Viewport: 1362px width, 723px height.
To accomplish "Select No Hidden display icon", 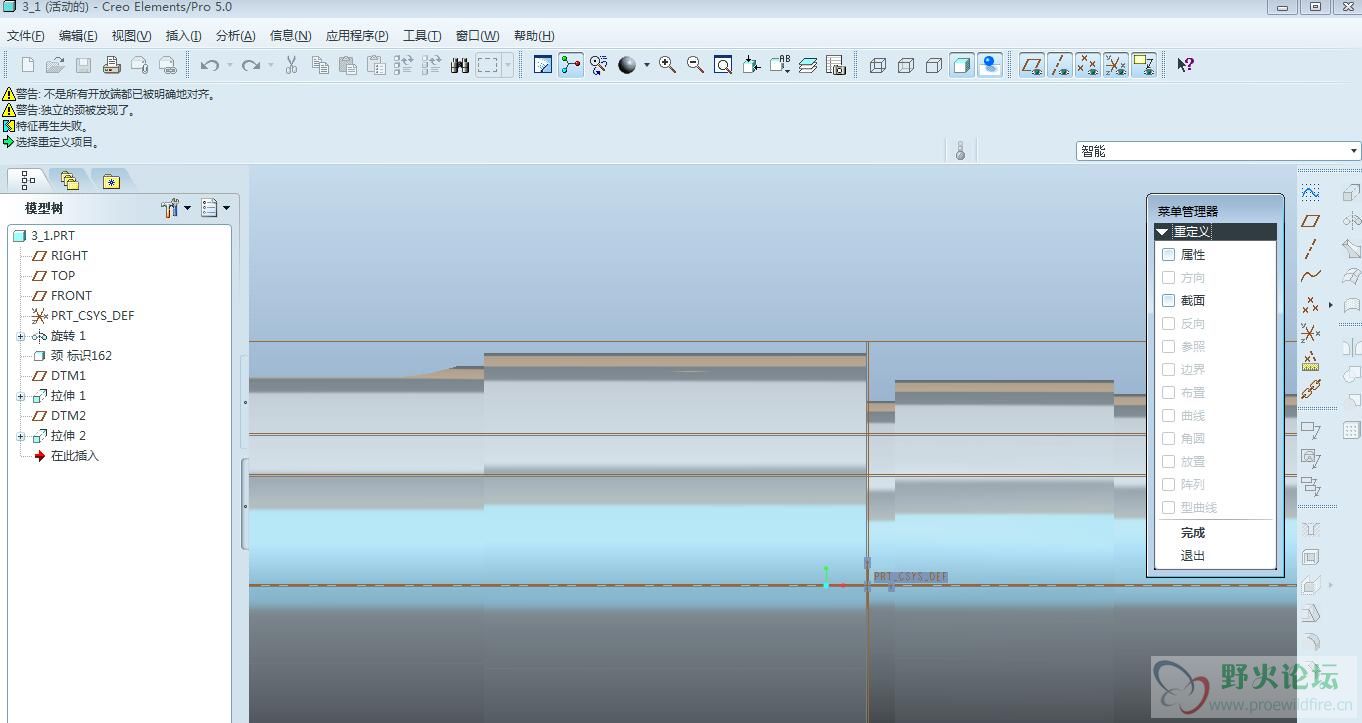I will click(934, 65).
